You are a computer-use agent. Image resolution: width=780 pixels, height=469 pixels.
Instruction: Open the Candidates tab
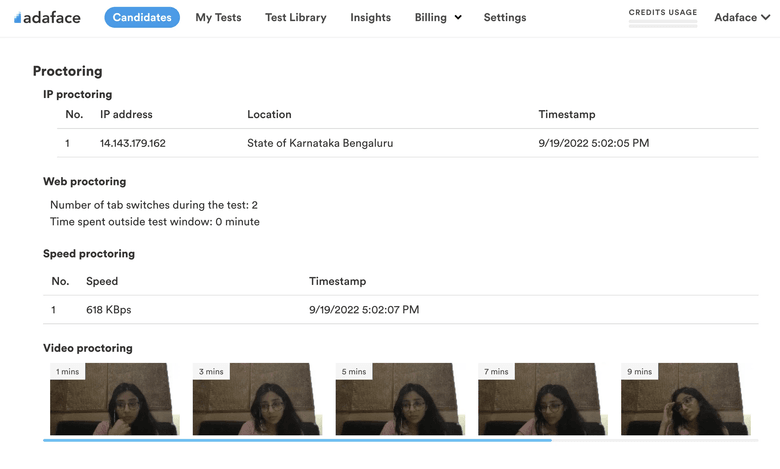click(142, 17)
